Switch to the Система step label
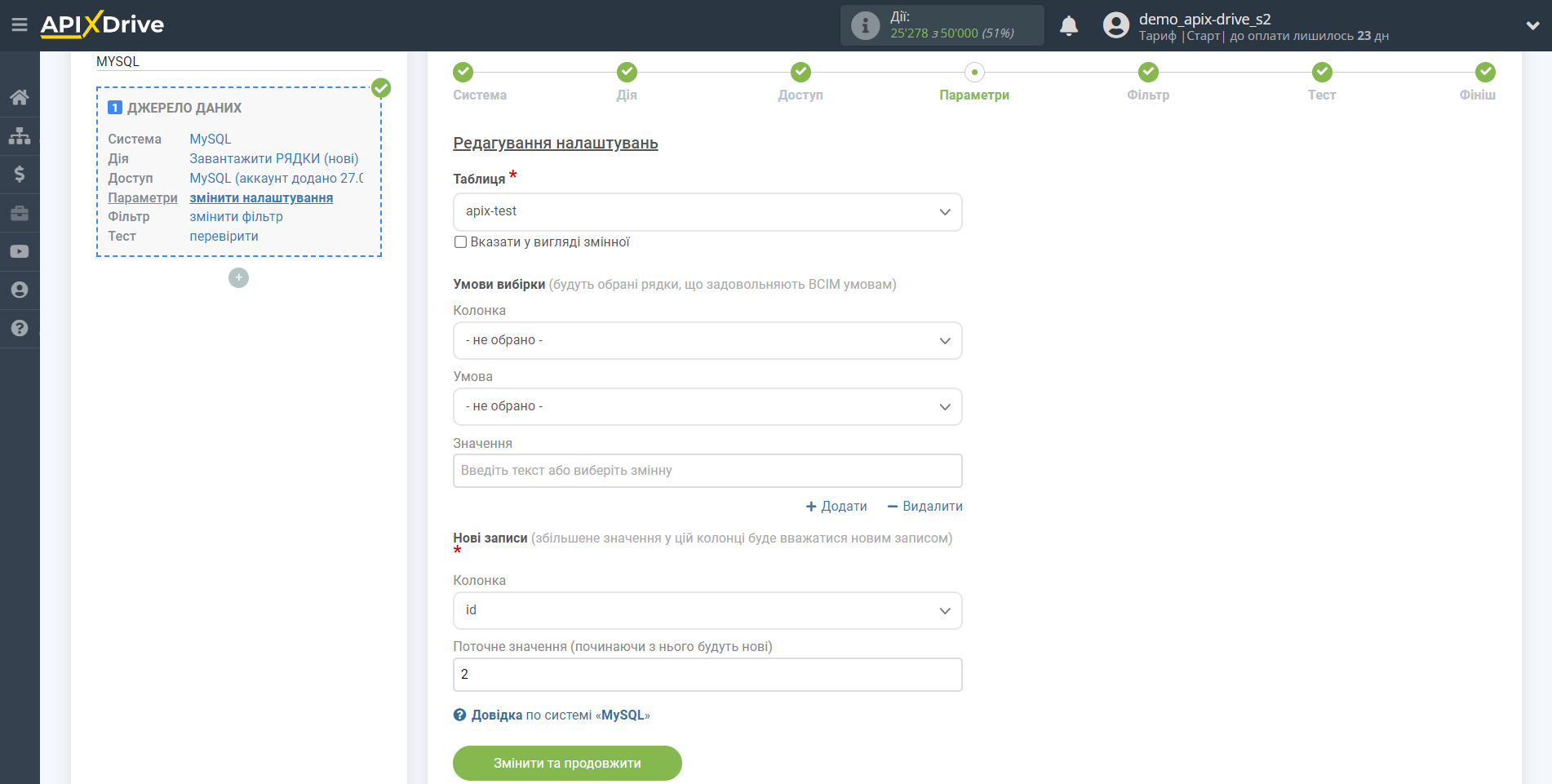1552x784 pixels. [480, 95]
